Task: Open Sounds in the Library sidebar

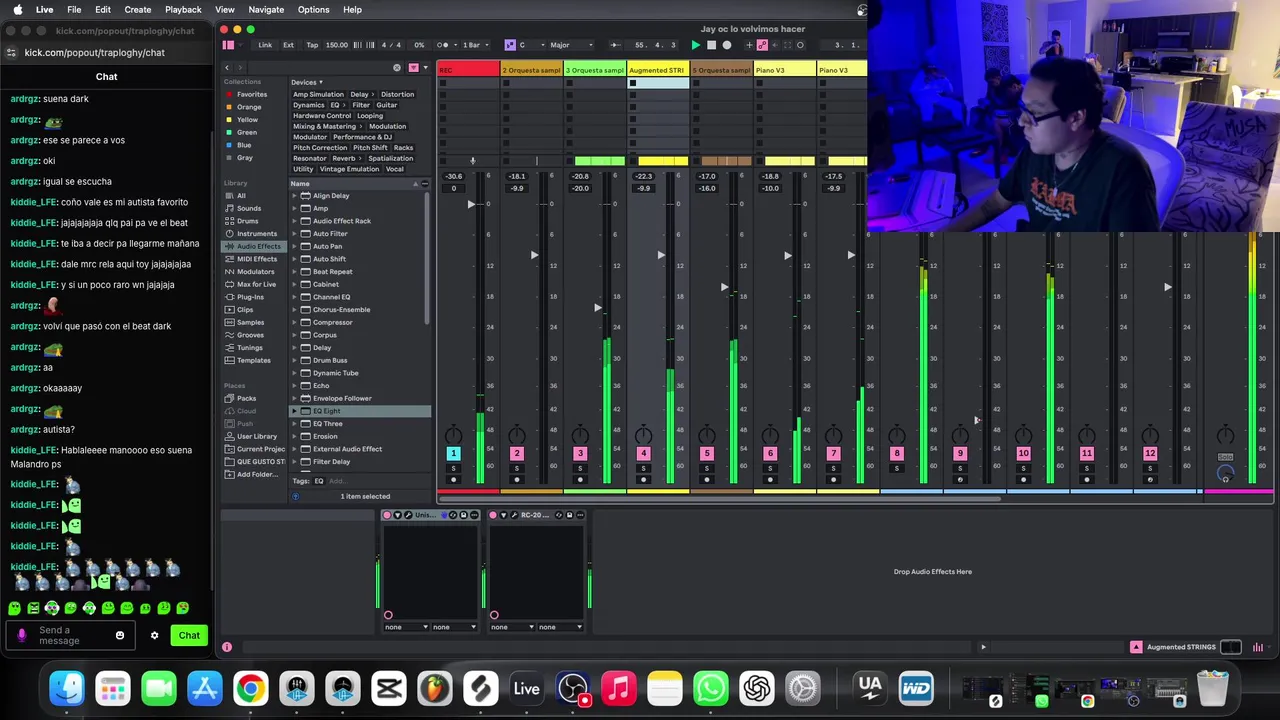Action: pyautogui.click(x=249, y=208)
